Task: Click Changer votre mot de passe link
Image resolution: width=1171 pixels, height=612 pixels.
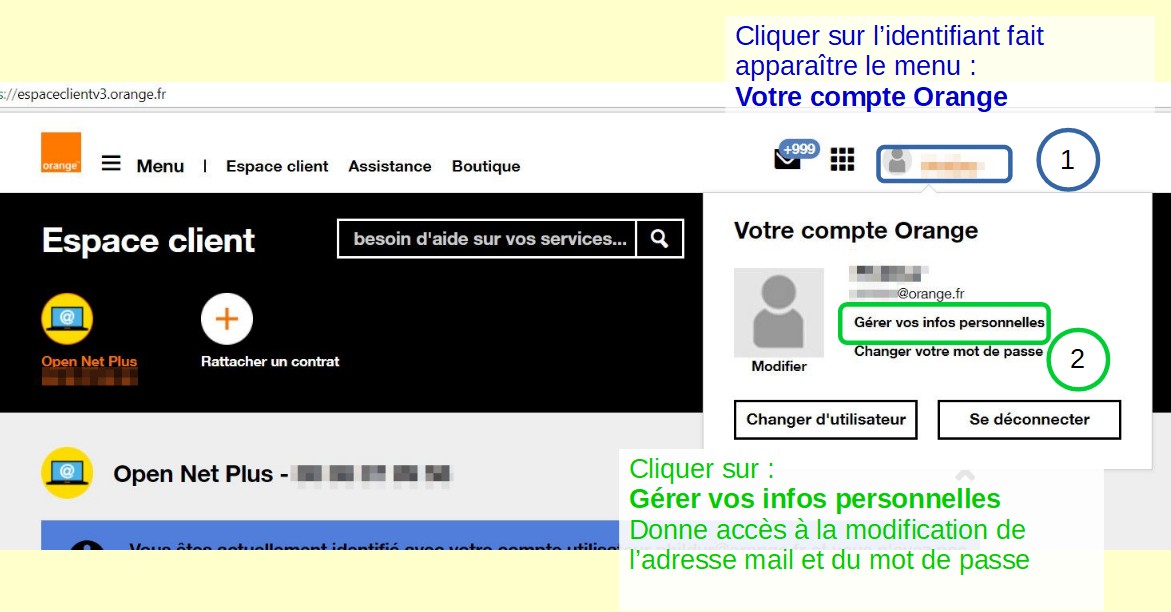Action: [948, 351]
